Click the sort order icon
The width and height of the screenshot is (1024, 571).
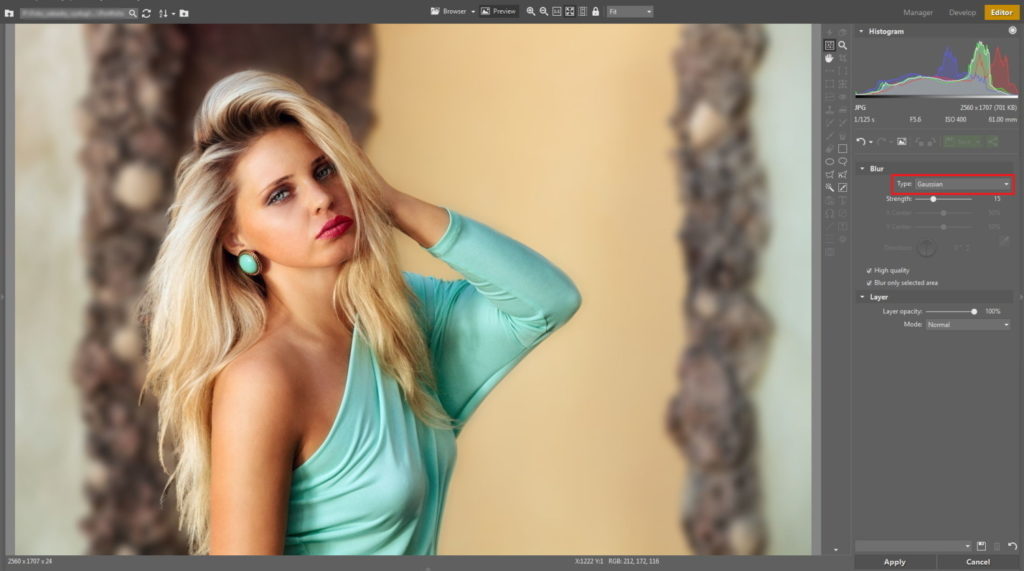pyautogui.click(x=163, y=13)
